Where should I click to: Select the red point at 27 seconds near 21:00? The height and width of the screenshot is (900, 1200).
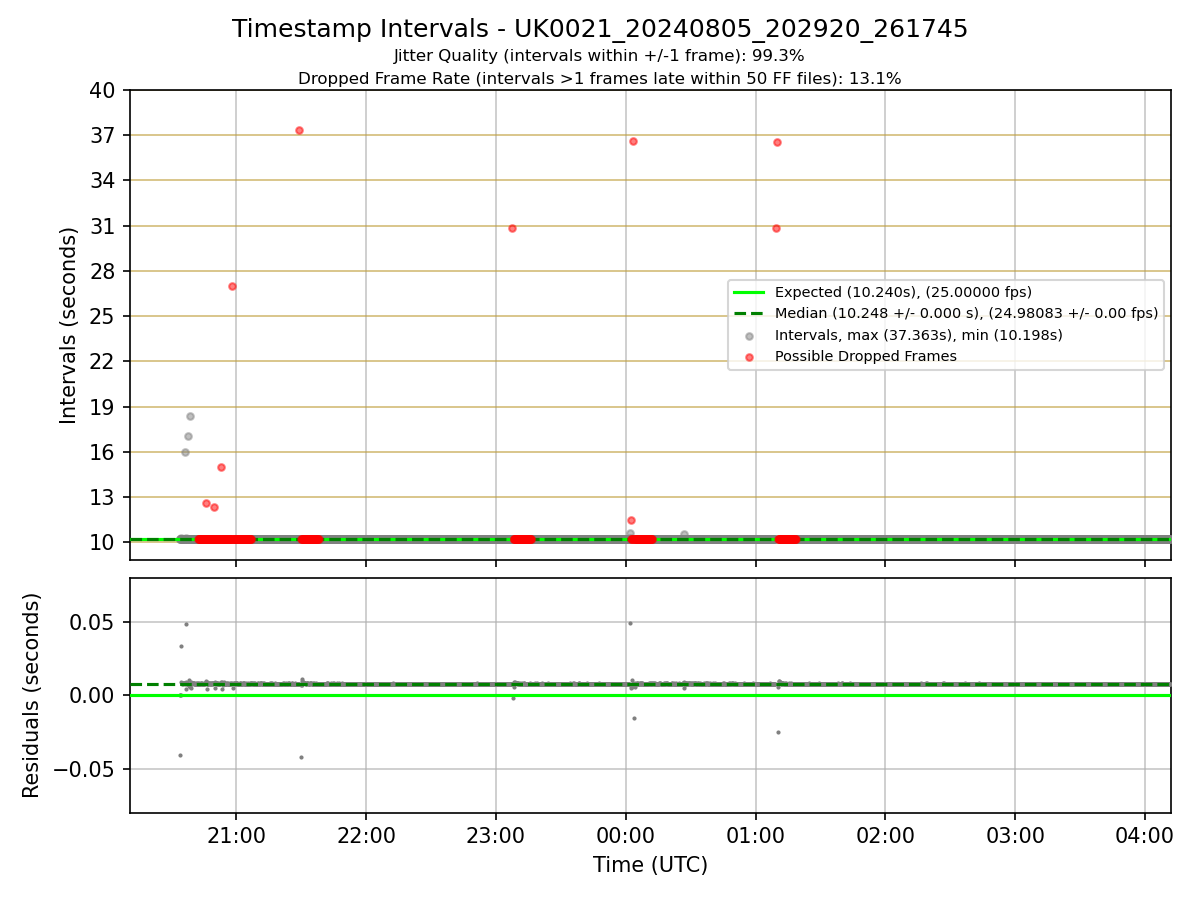click(232, 286)
